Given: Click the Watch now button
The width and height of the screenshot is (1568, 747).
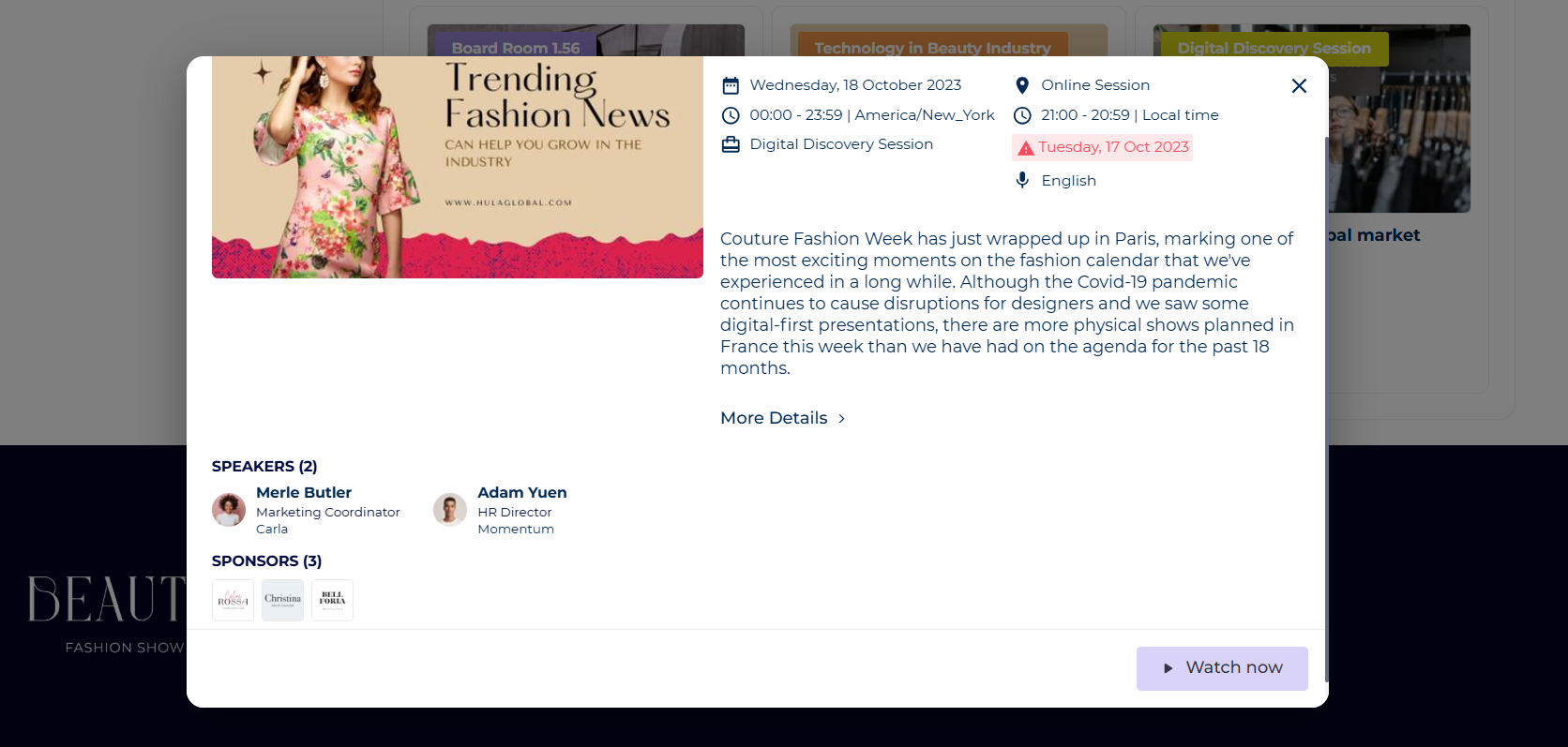Looking at the screenshot, I should pos(1222,668).
